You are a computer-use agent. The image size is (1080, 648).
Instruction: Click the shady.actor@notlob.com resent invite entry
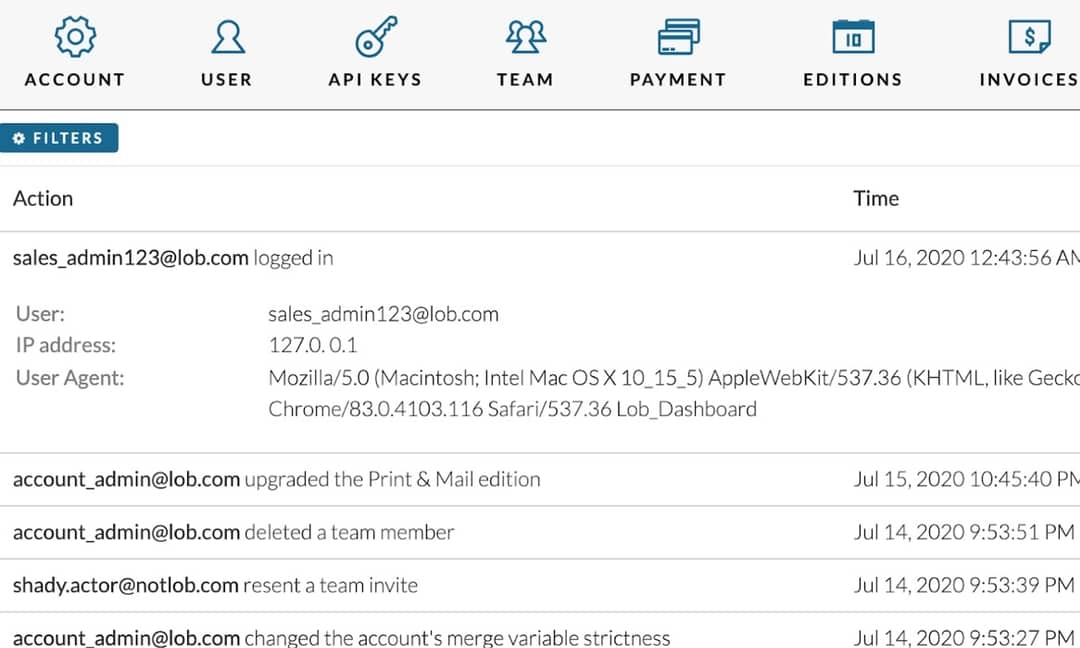tap(215, 586)
